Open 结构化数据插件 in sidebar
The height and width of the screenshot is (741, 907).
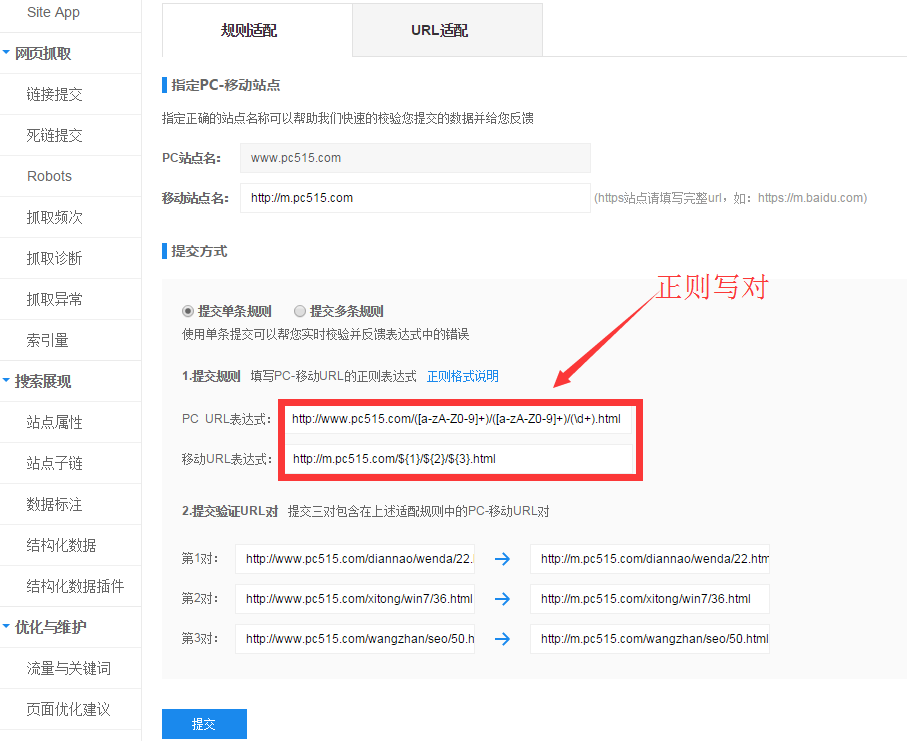click(x=75, y=586)
